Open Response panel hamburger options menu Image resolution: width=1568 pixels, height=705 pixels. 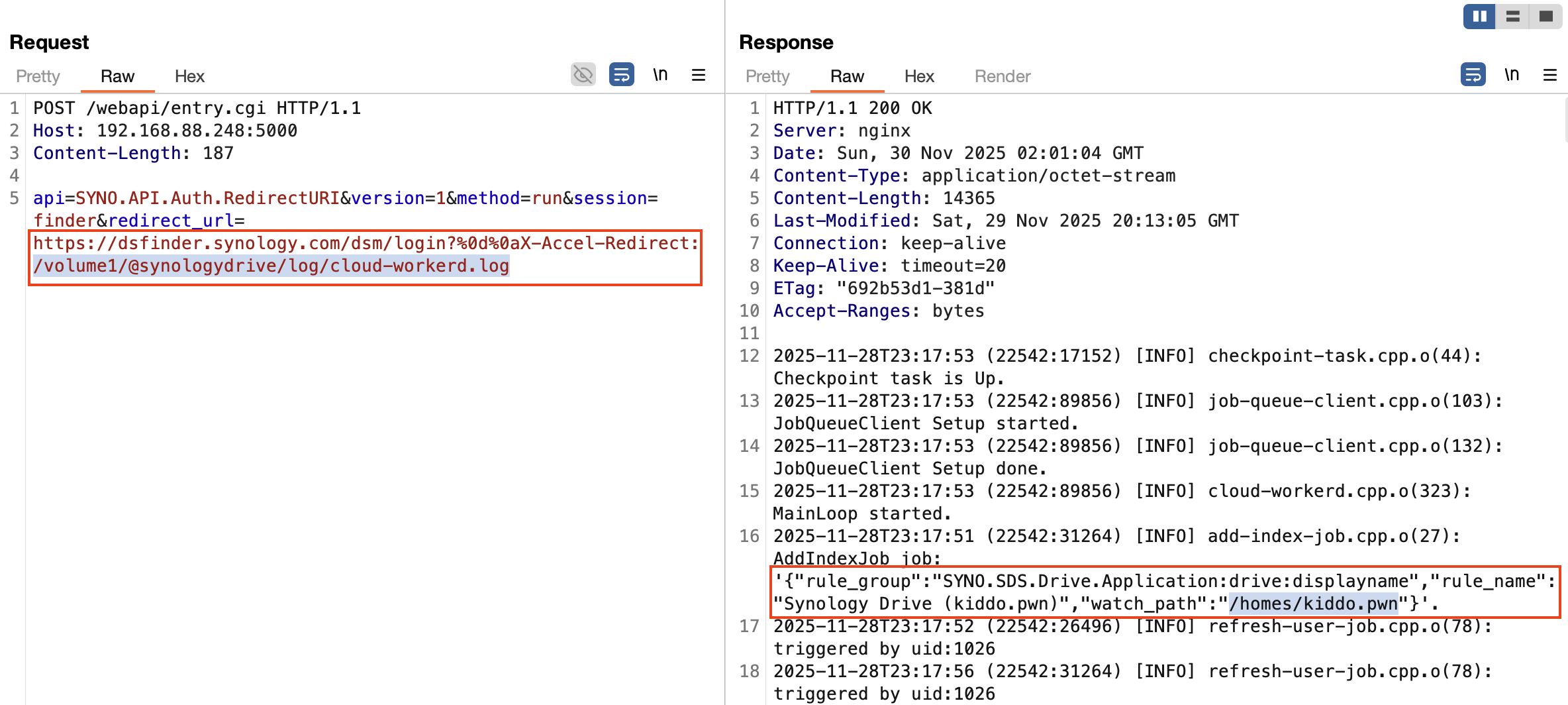coord(1550,75)
